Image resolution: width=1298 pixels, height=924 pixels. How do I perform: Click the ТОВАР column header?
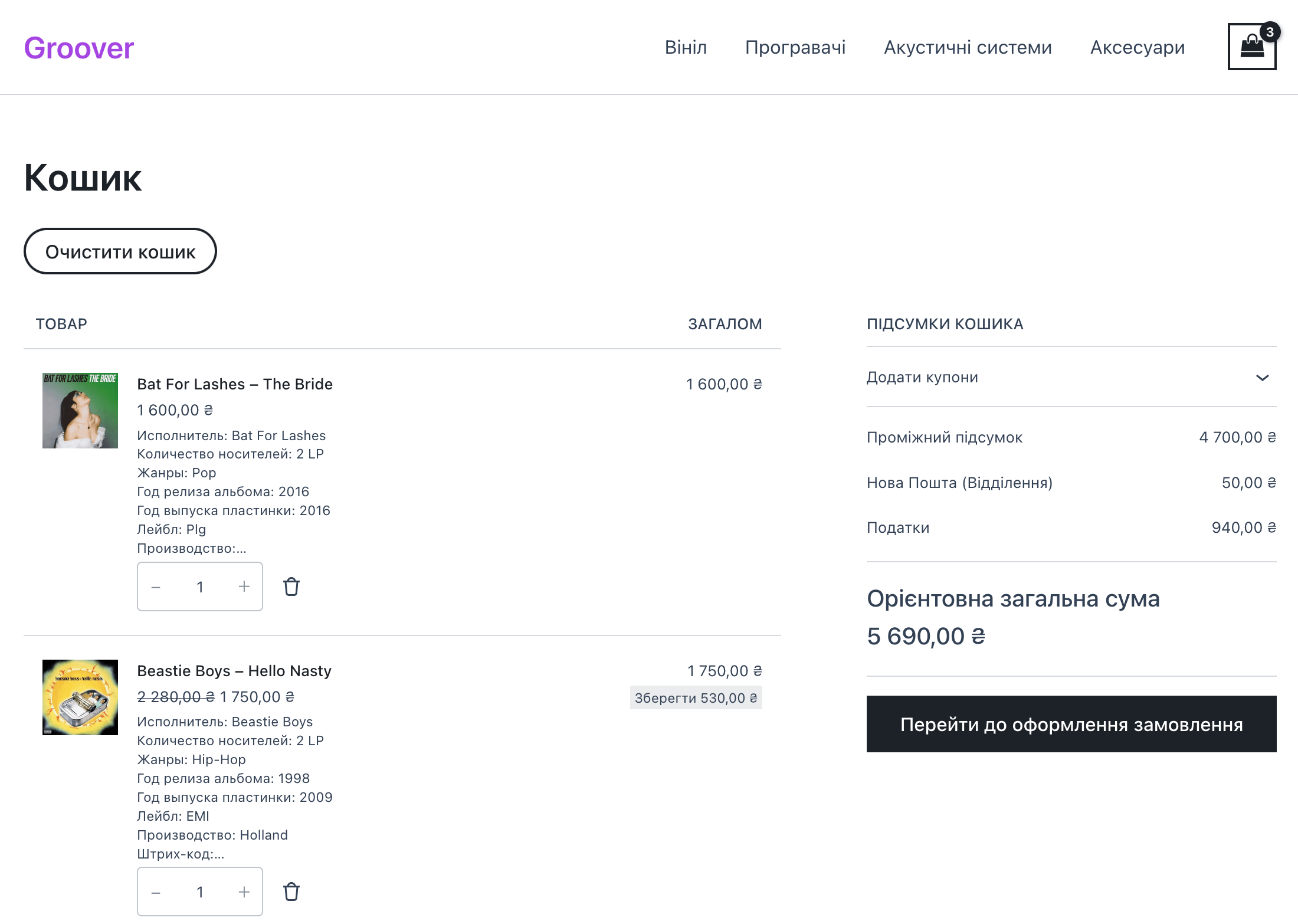click(x=61, y=324)
